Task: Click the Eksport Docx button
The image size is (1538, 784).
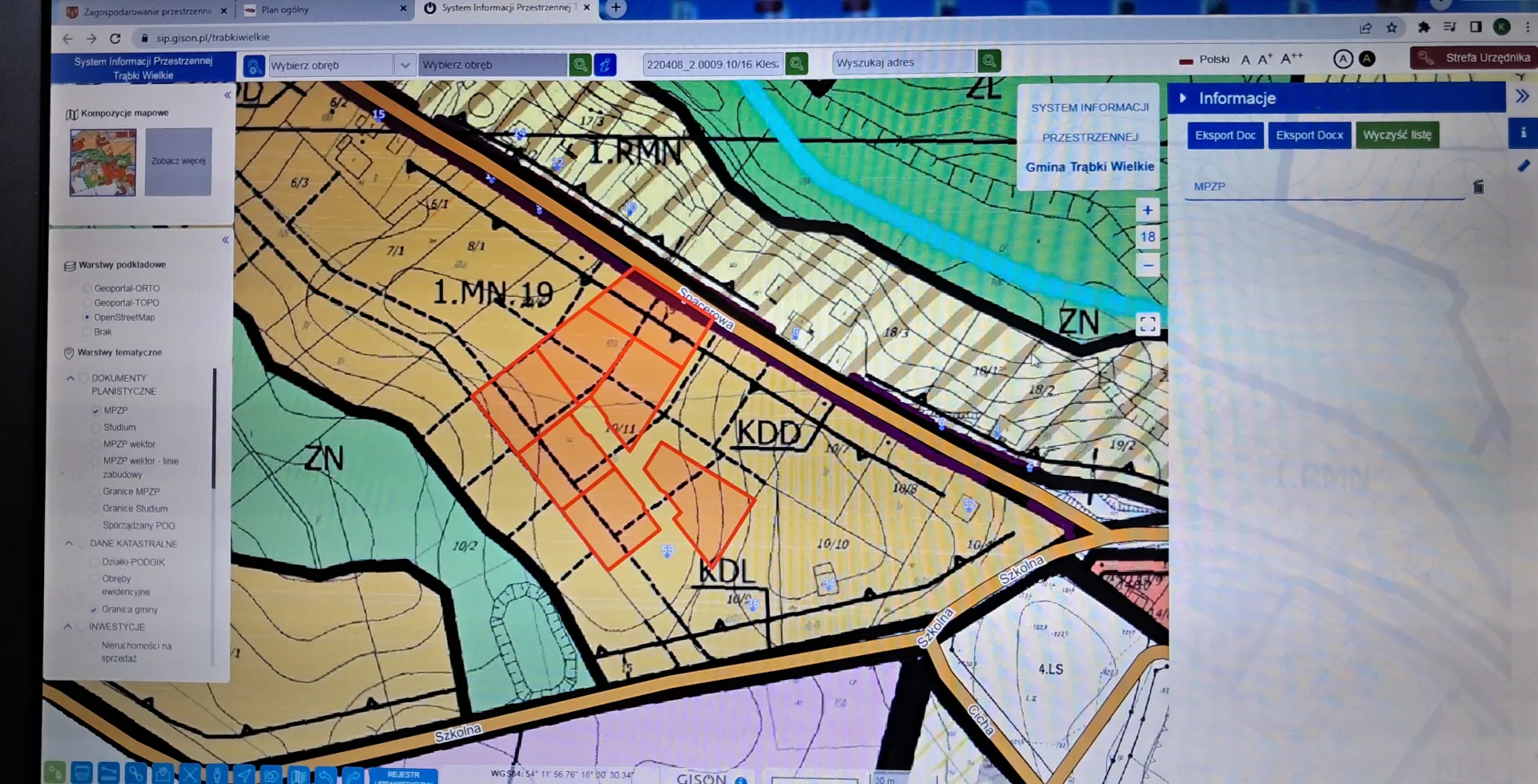Action: [x=1309, y=135]
